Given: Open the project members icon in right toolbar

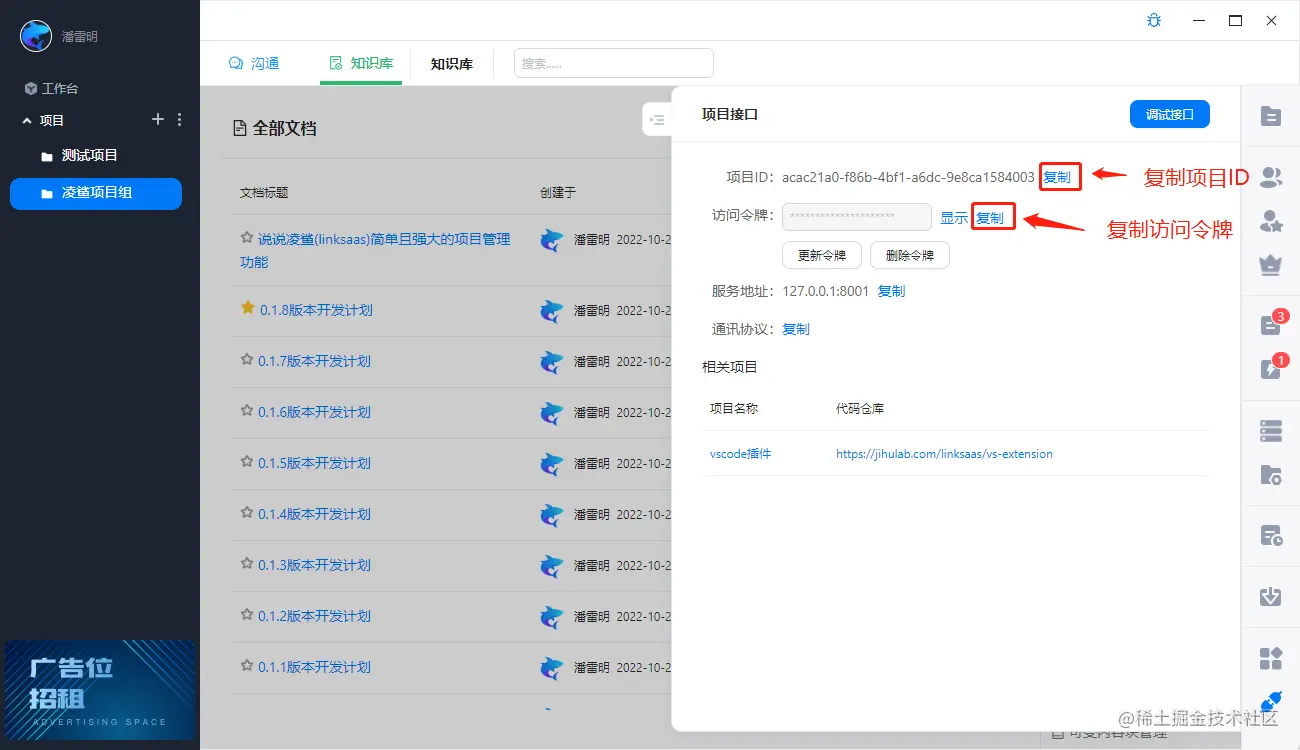Looking at the screenshot, I should pos(1271,178).
